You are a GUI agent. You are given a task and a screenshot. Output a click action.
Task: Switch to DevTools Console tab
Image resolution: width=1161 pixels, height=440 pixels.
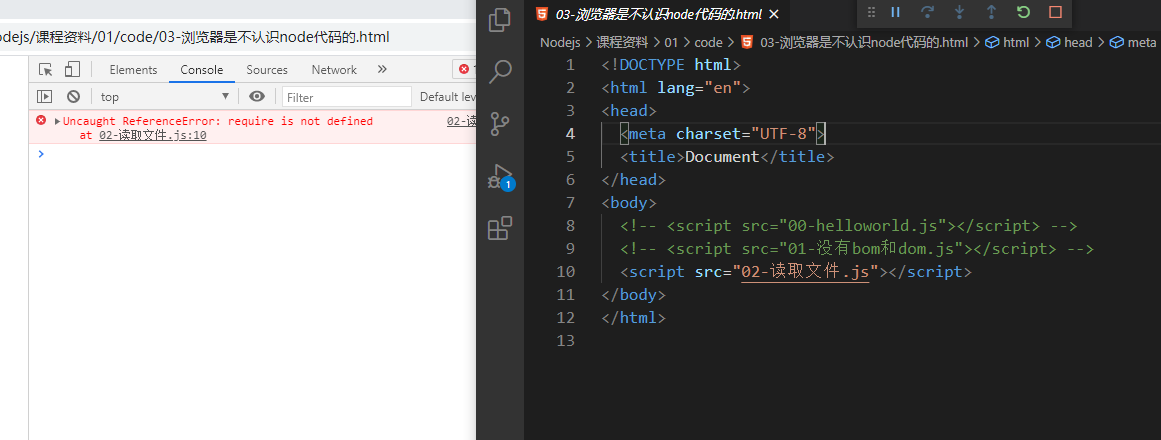[201, 70]
